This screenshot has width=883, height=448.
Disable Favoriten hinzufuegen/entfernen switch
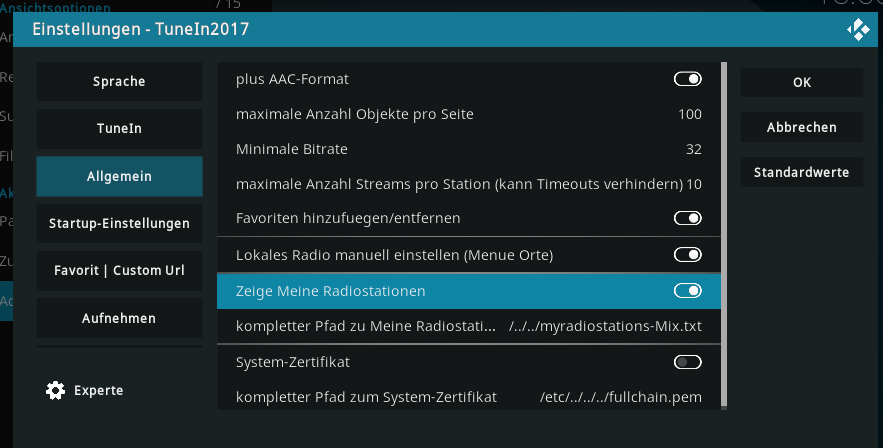tap(688, 218)
